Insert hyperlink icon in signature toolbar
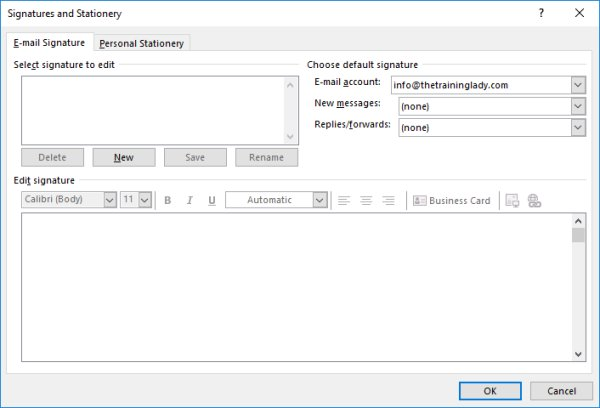This screenshot has width=600, height=408. (x=534, y=201)
